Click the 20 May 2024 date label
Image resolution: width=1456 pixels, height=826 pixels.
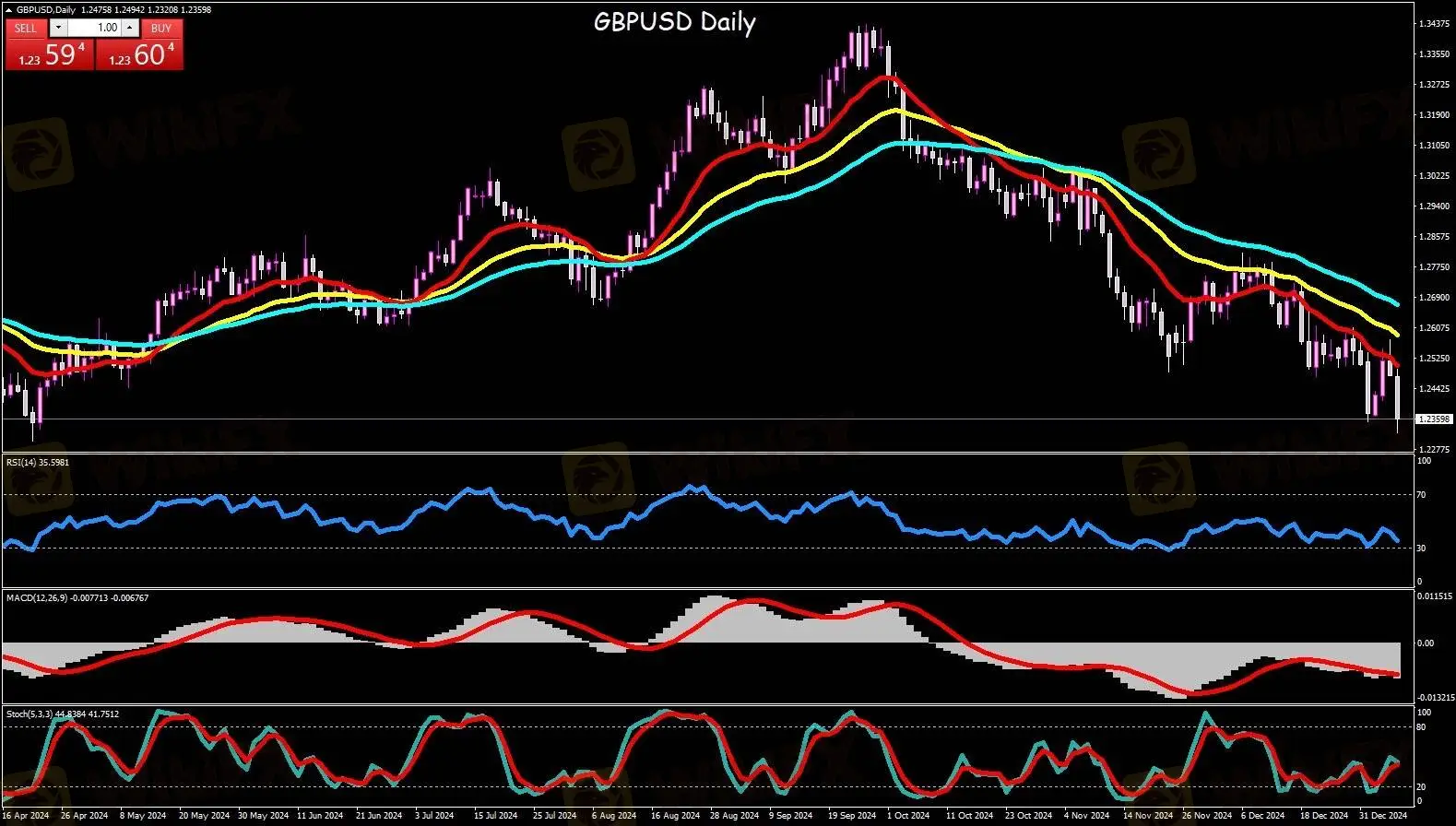pos(203,816)
